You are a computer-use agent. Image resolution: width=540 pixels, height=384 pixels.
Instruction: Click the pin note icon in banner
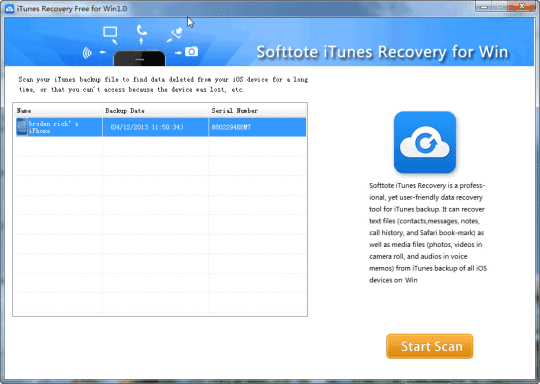click(x=177, y=33)
